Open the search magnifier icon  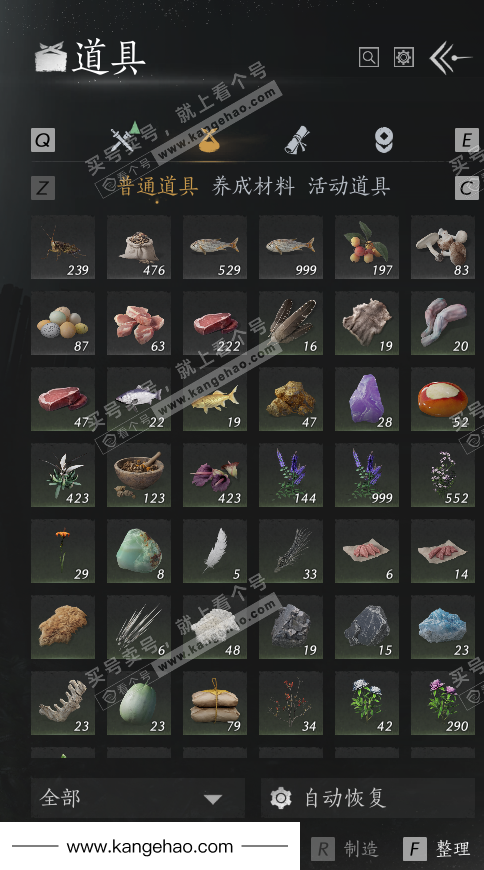click(369, 57)
